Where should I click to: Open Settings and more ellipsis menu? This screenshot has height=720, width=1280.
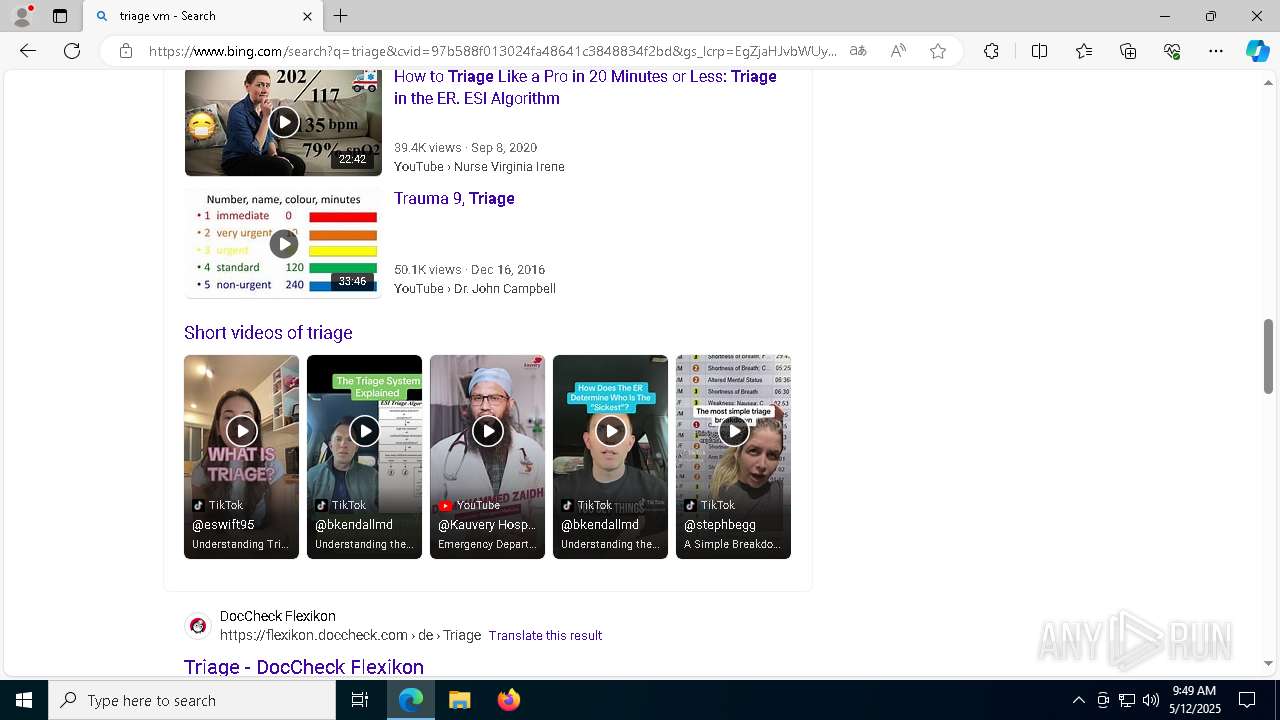(1216, 51)
